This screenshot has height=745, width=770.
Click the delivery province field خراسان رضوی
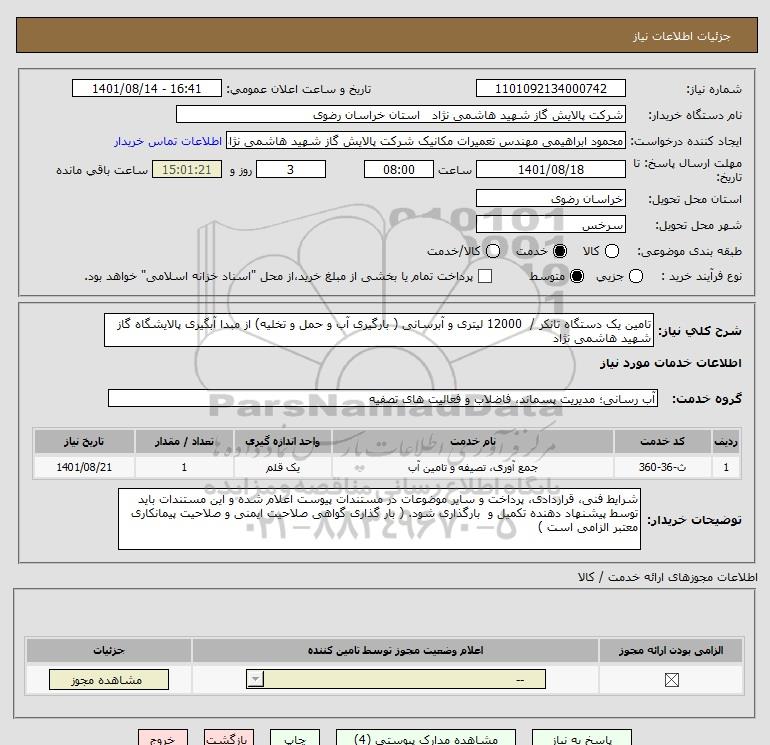point(550,198)
